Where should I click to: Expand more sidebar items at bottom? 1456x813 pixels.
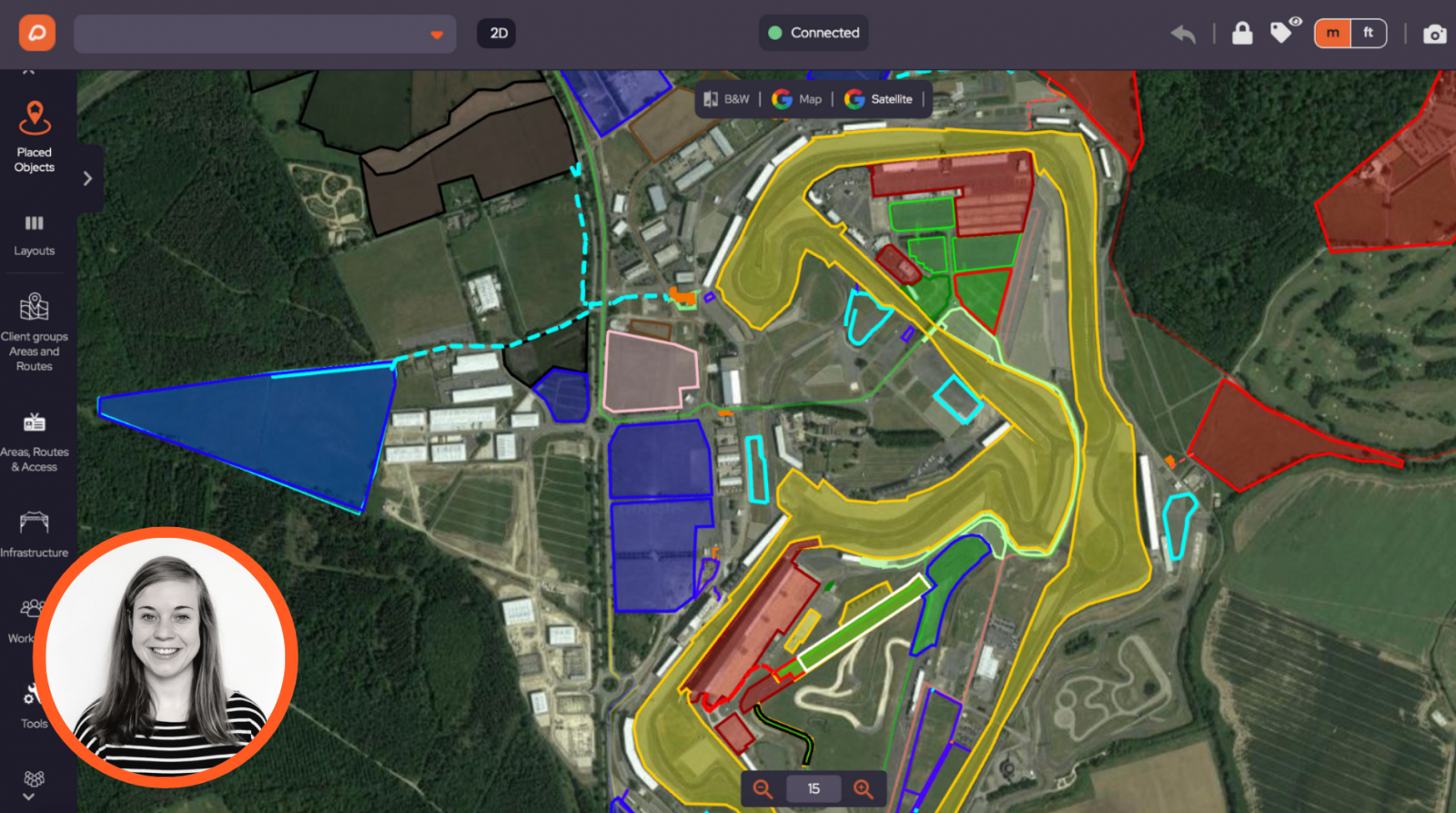[x=29, y=797]
